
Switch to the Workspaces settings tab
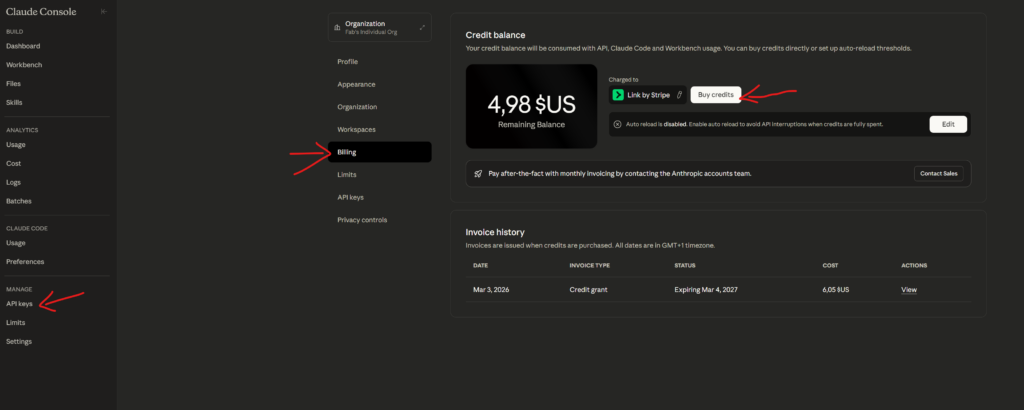click(357, 130)
